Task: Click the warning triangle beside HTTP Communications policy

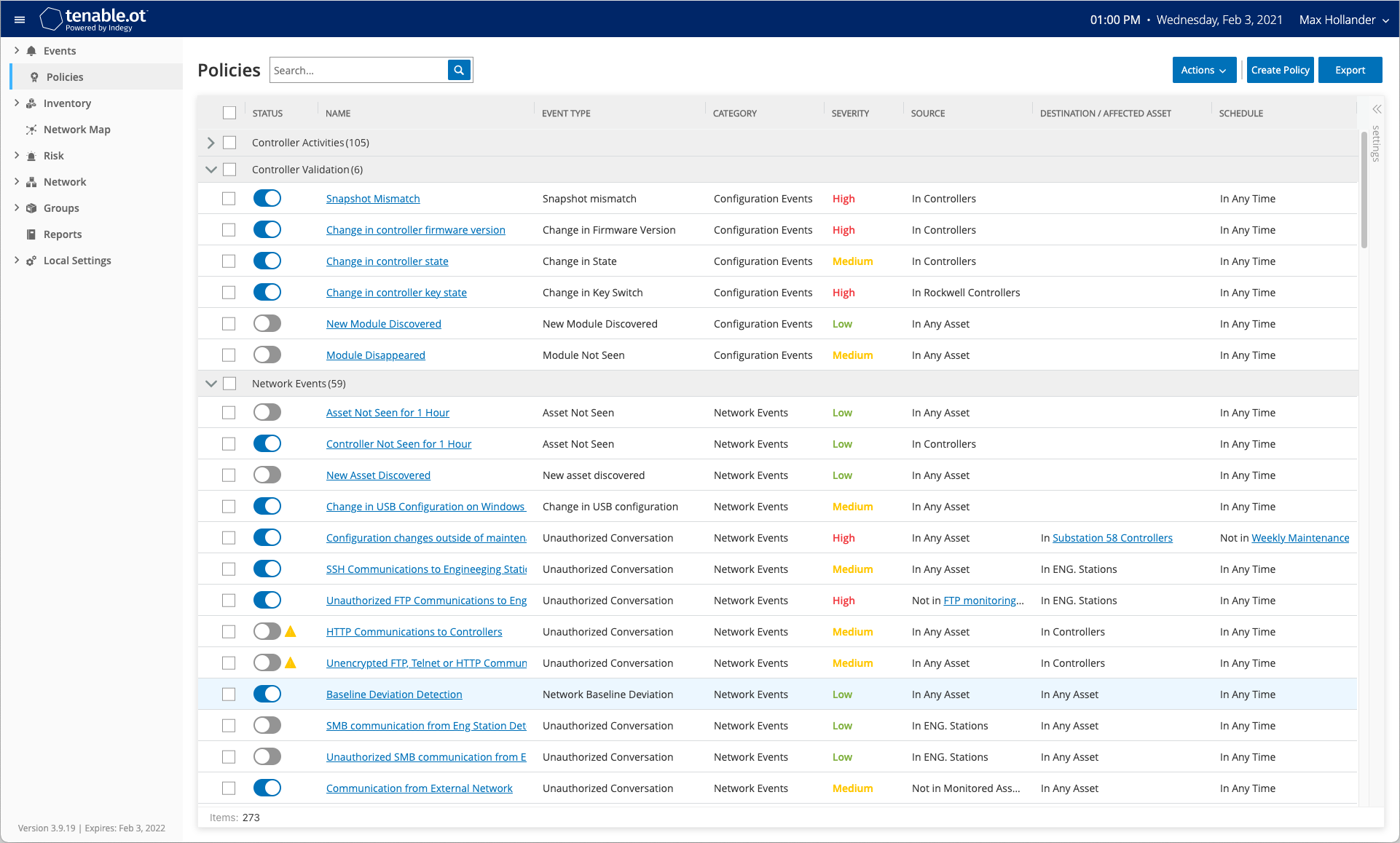Action: [291, 631]
